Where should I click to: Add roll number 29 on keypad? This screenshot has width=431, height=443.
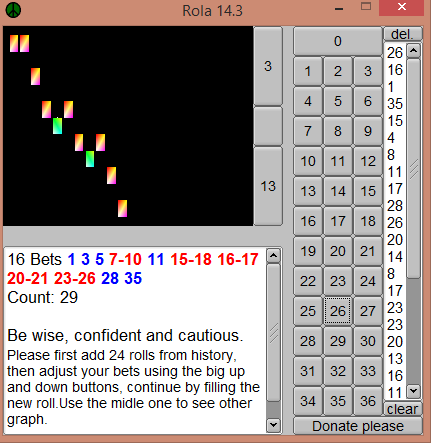(338, 341)
